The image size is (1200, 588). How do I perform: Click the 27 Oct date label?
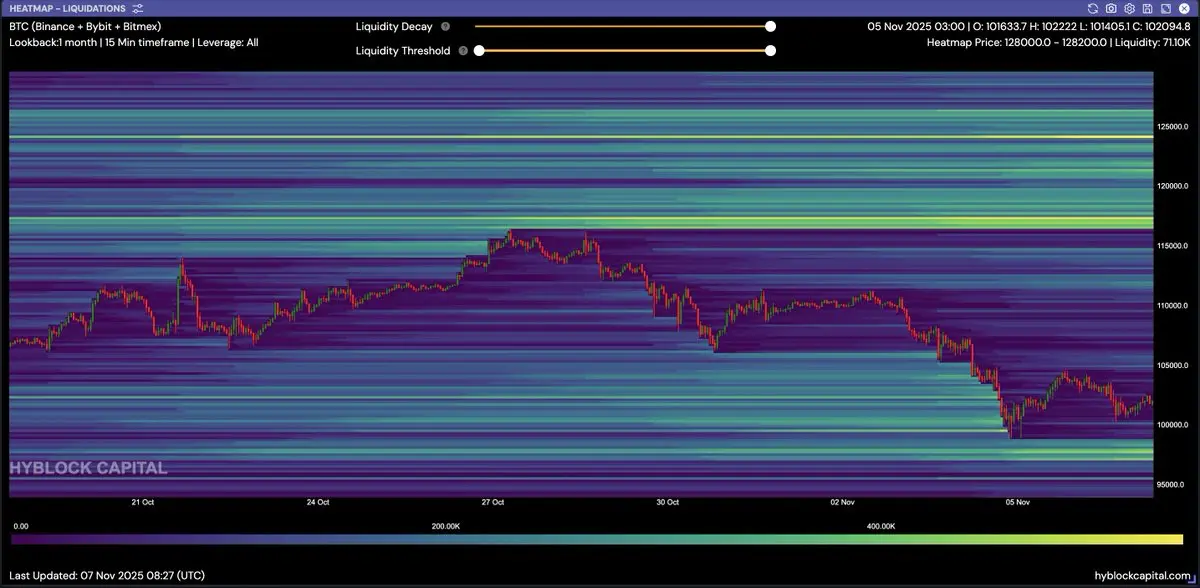point(492,502)
